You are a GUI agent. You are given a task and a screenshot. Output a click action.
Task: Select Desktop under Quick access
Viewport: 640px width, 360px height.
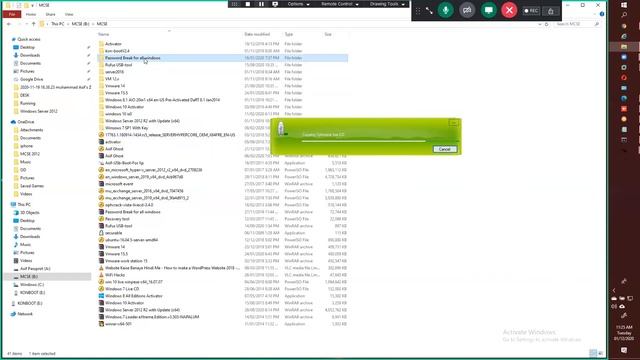click(27, 47)
